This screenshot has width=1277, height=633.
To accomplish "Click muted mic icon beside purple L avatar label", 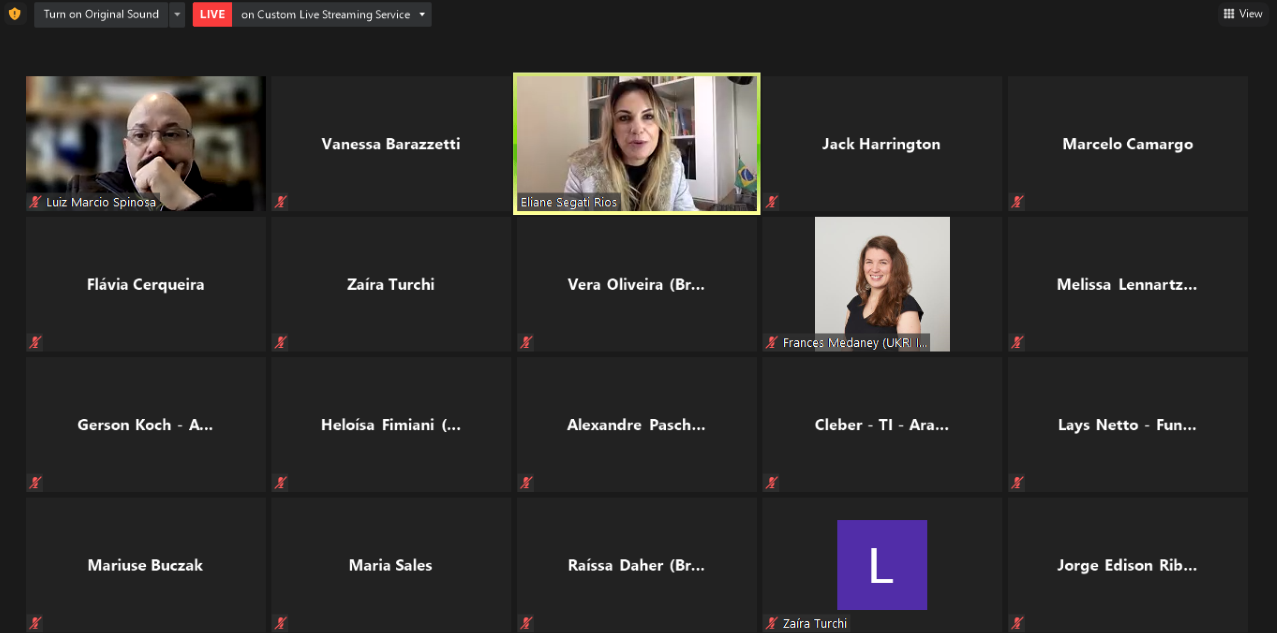I will click(x=772, y=623).
